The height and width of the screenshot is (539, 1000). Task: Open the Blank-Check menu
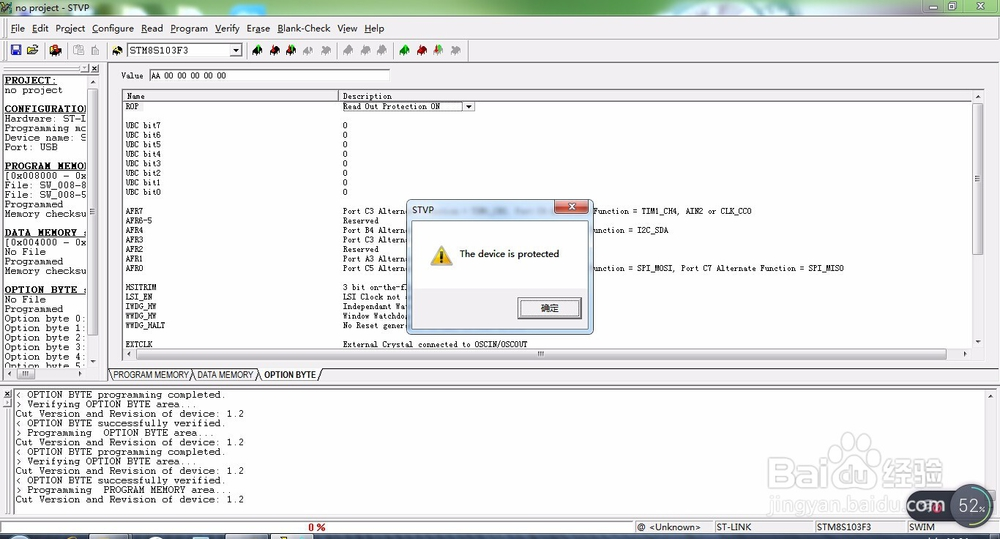pos(304,28)
